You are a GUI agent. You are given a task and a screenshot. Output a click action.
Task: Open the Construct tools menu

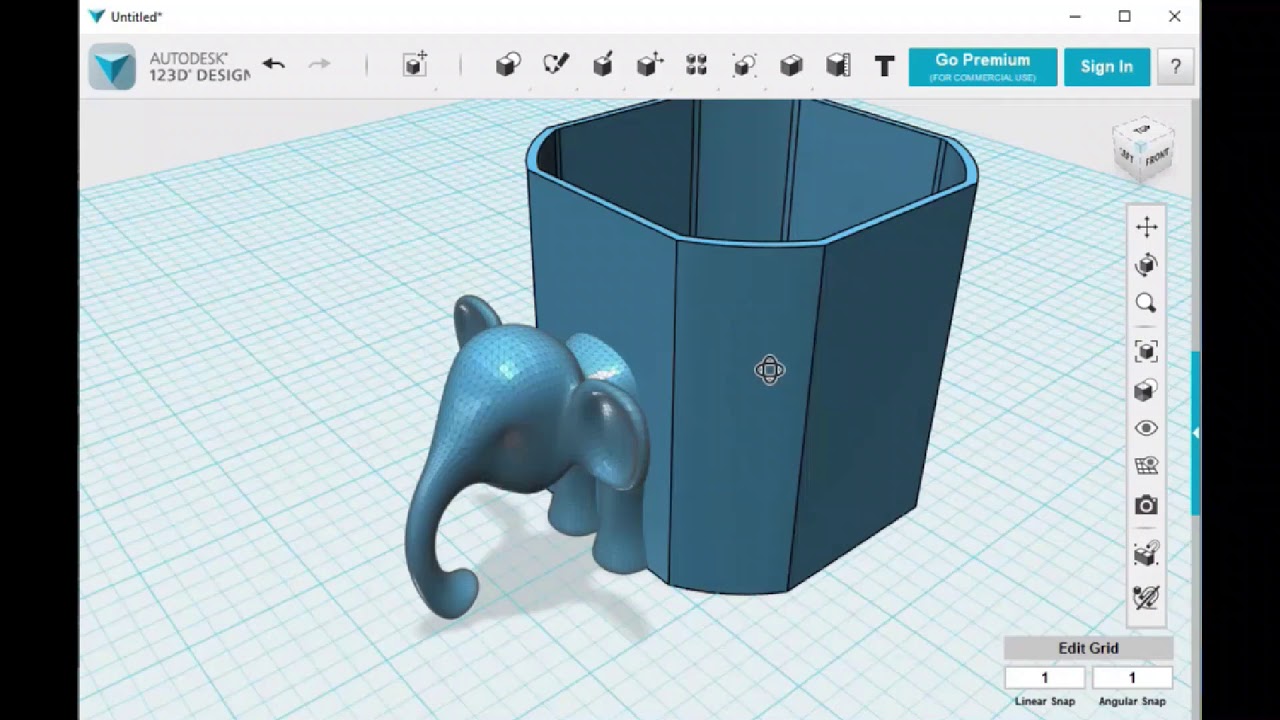click(602, 65)
